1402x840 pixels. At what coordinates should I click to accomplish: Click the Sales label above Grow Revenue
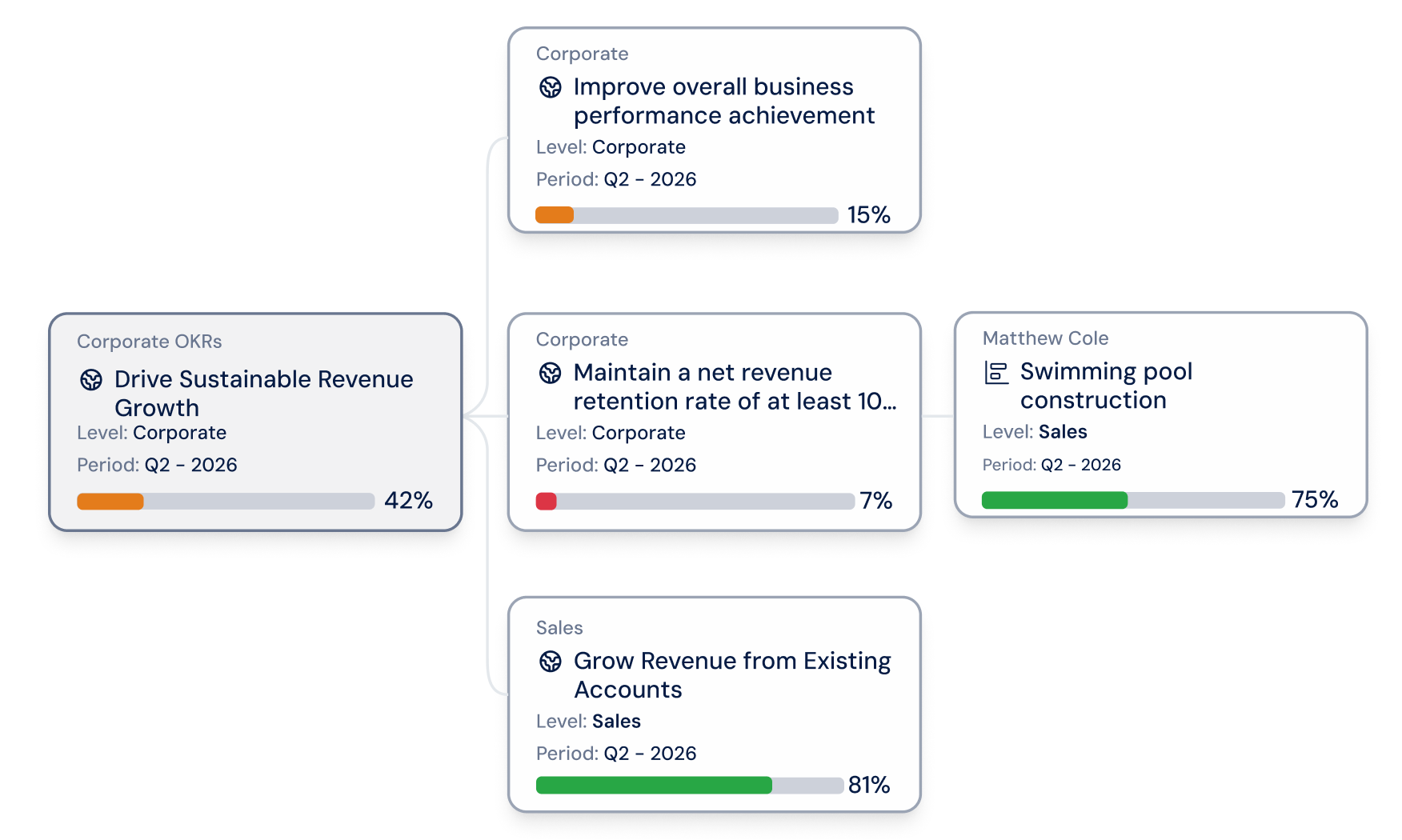(x=559, y=628)
